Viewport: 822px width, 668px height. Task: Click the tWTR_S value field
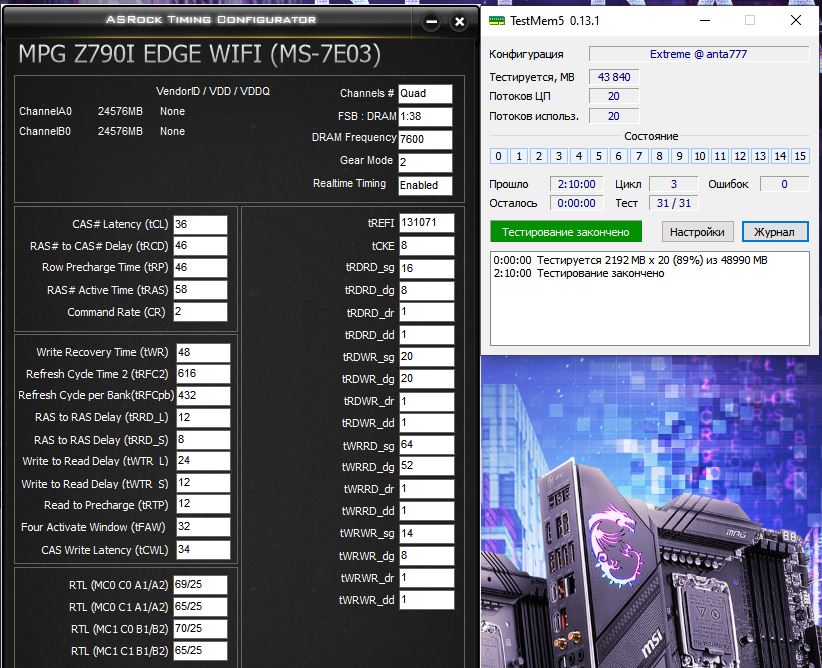pyautogui.click(x=203, y=483)
